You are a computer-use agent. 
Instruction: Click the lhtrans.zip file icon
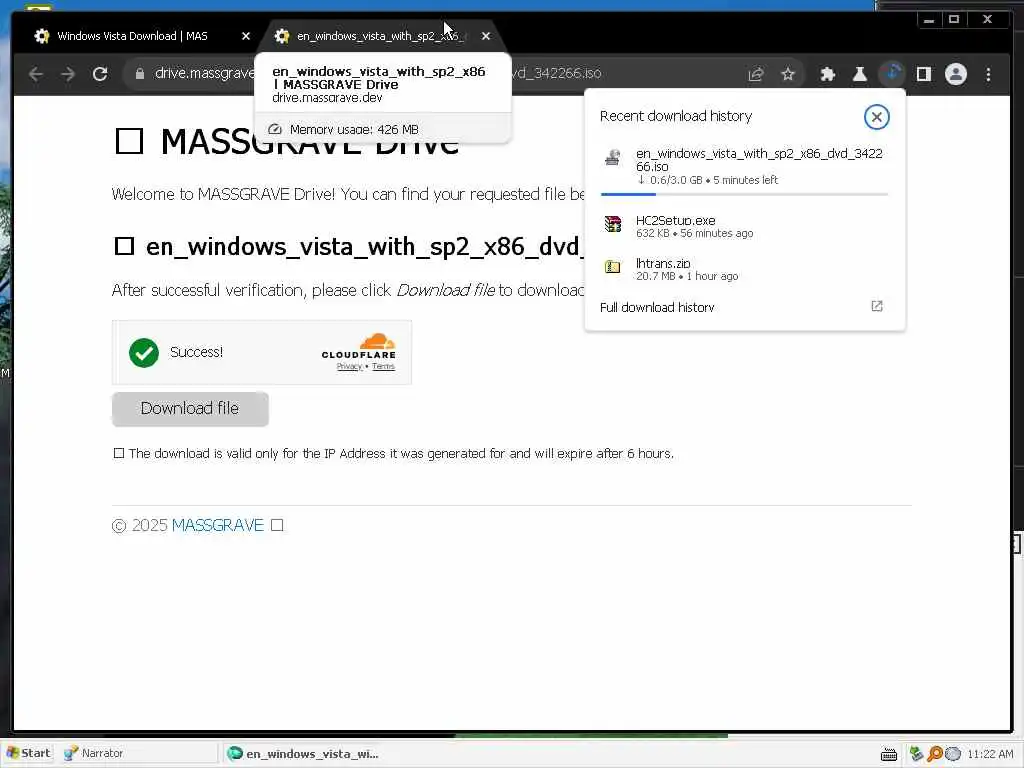(613, 266)
